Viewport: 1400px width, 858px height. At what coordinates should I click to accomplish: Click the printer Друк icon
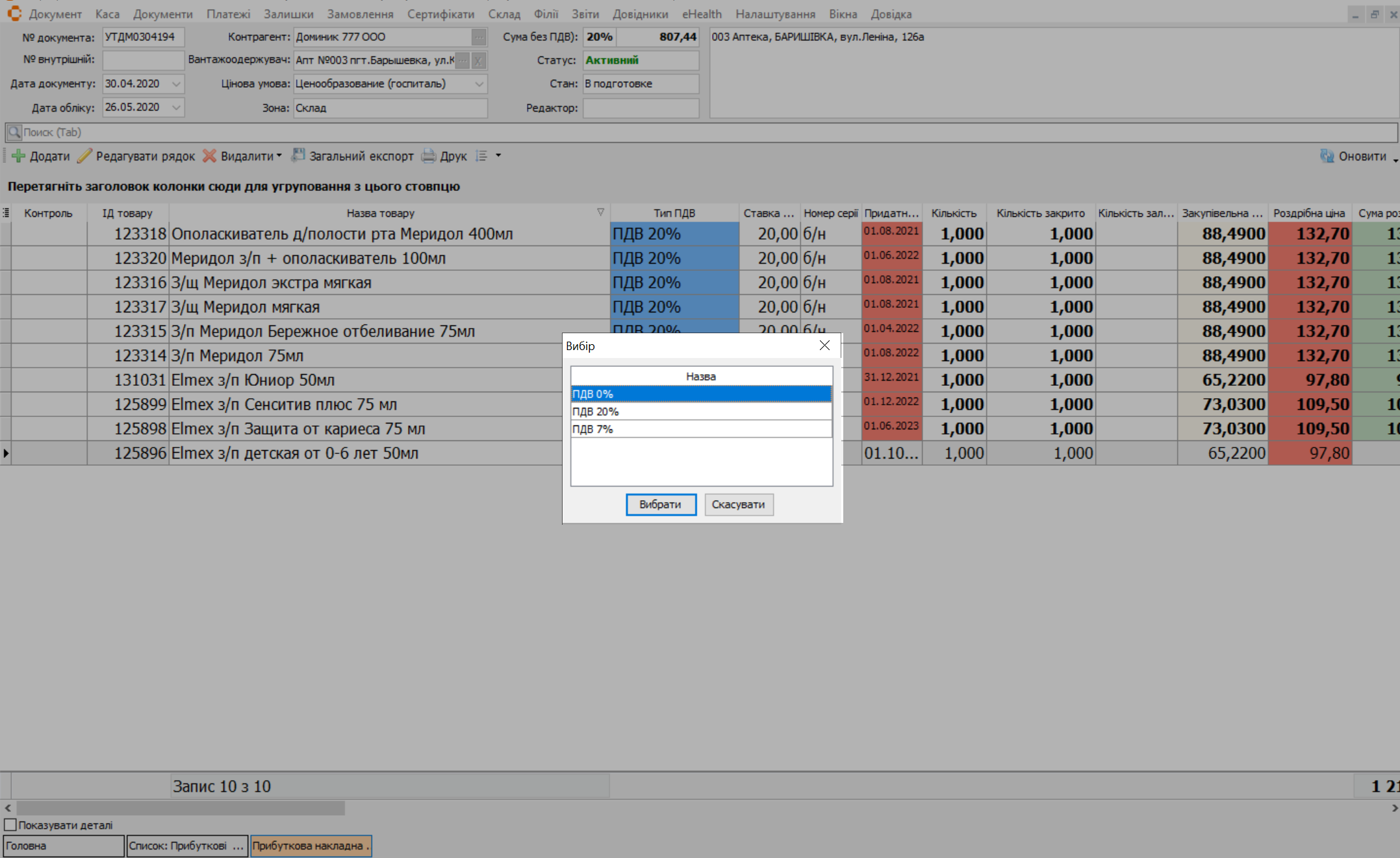point(429,156)
